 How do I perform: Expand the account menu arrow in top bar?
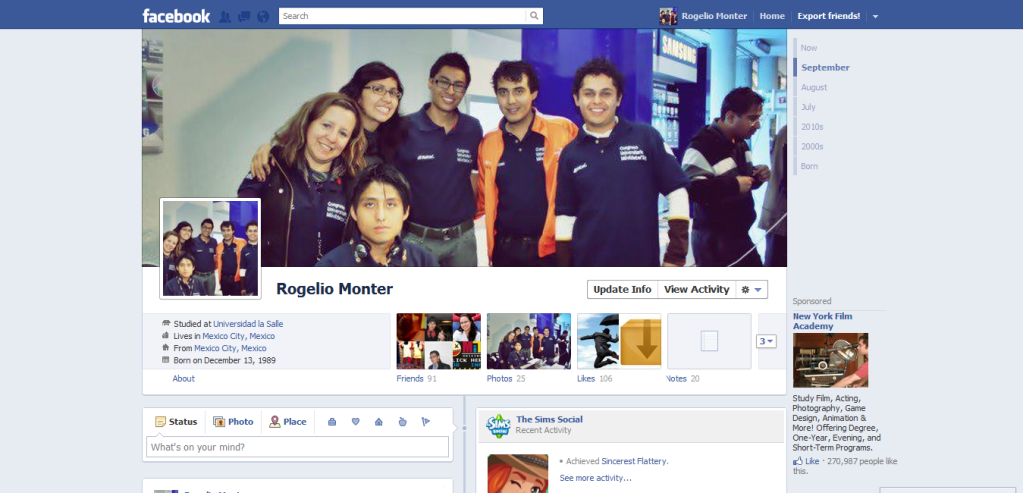(875, 17)
